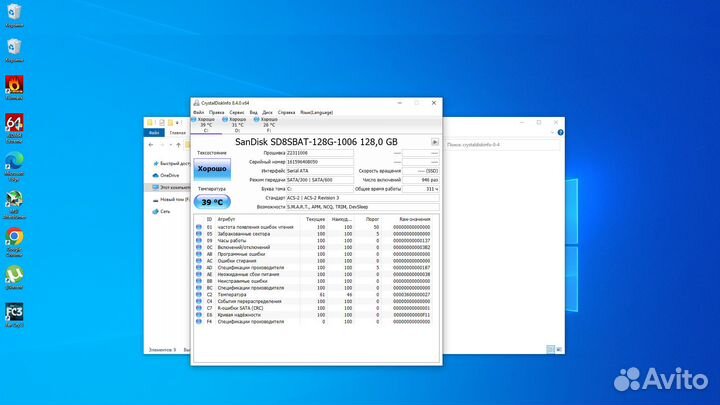This screenshot has height=405, width=720.
Task: Click status icon for attribute C7
Action: [x=199, y=308]
